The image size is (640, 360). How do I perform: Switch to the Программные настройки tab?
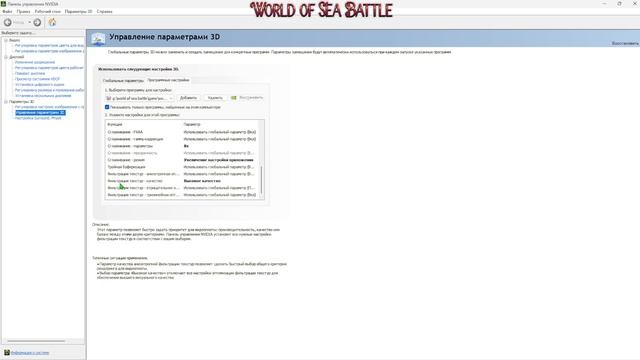pos(168,80)
